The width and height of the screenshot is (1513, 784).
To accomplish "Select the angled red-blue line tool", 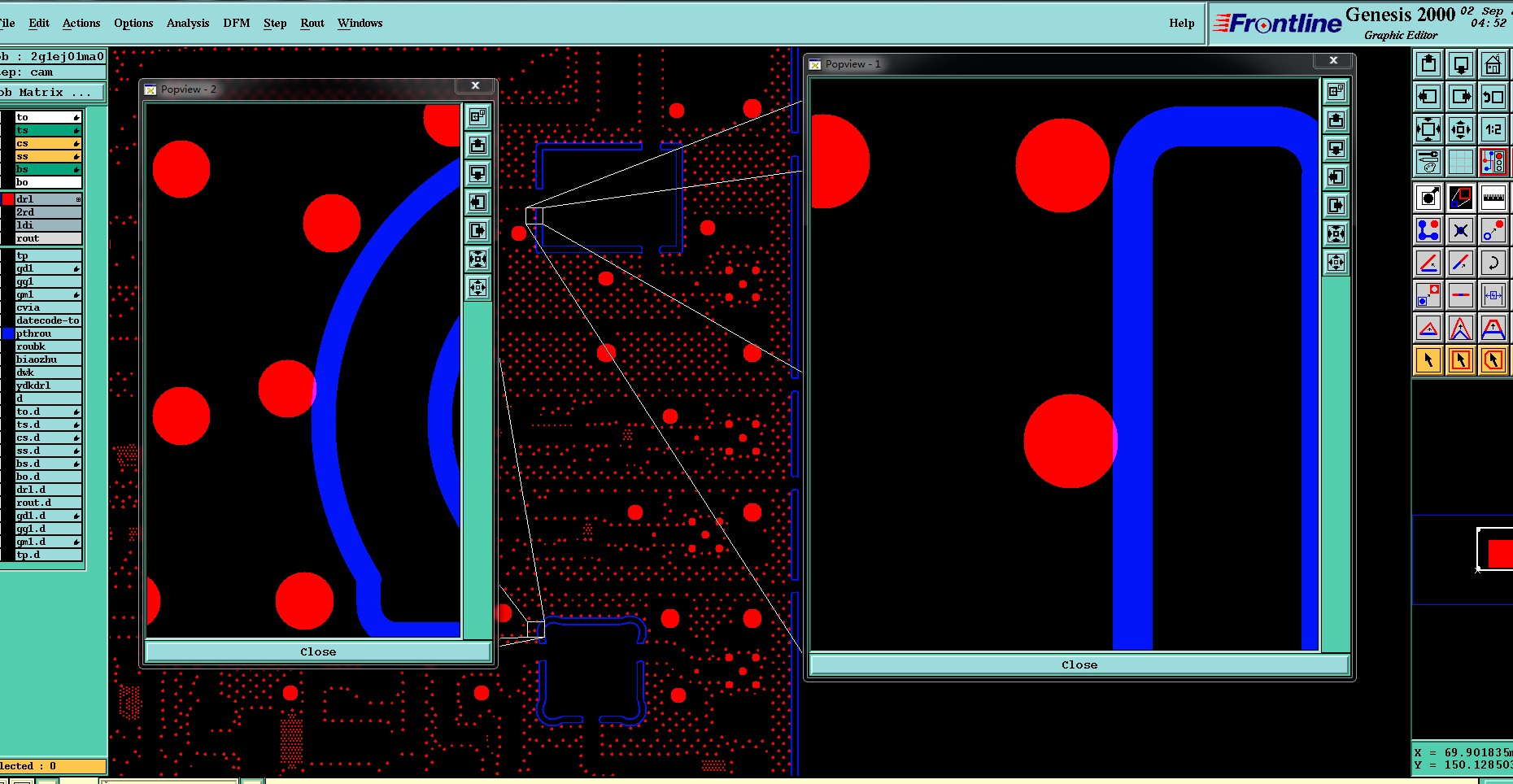I will (x=1428, y=263).
